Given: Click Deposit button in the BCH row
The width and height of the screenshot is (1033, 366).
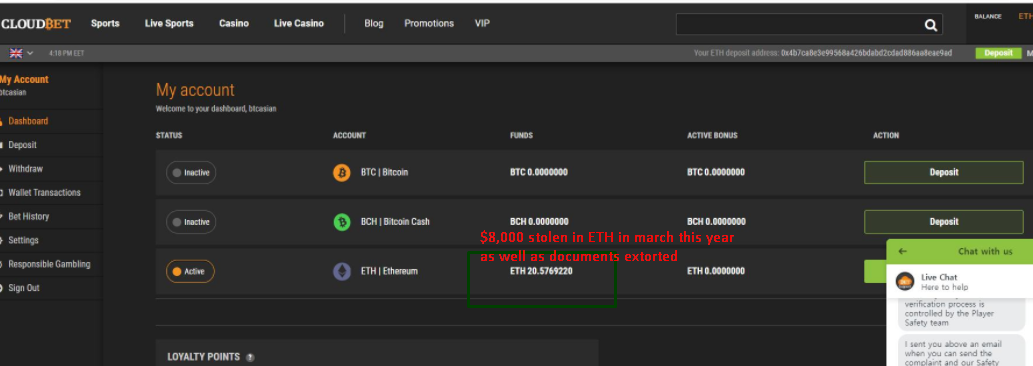Looking at the screenshot, I should click(x=943, y=222).
